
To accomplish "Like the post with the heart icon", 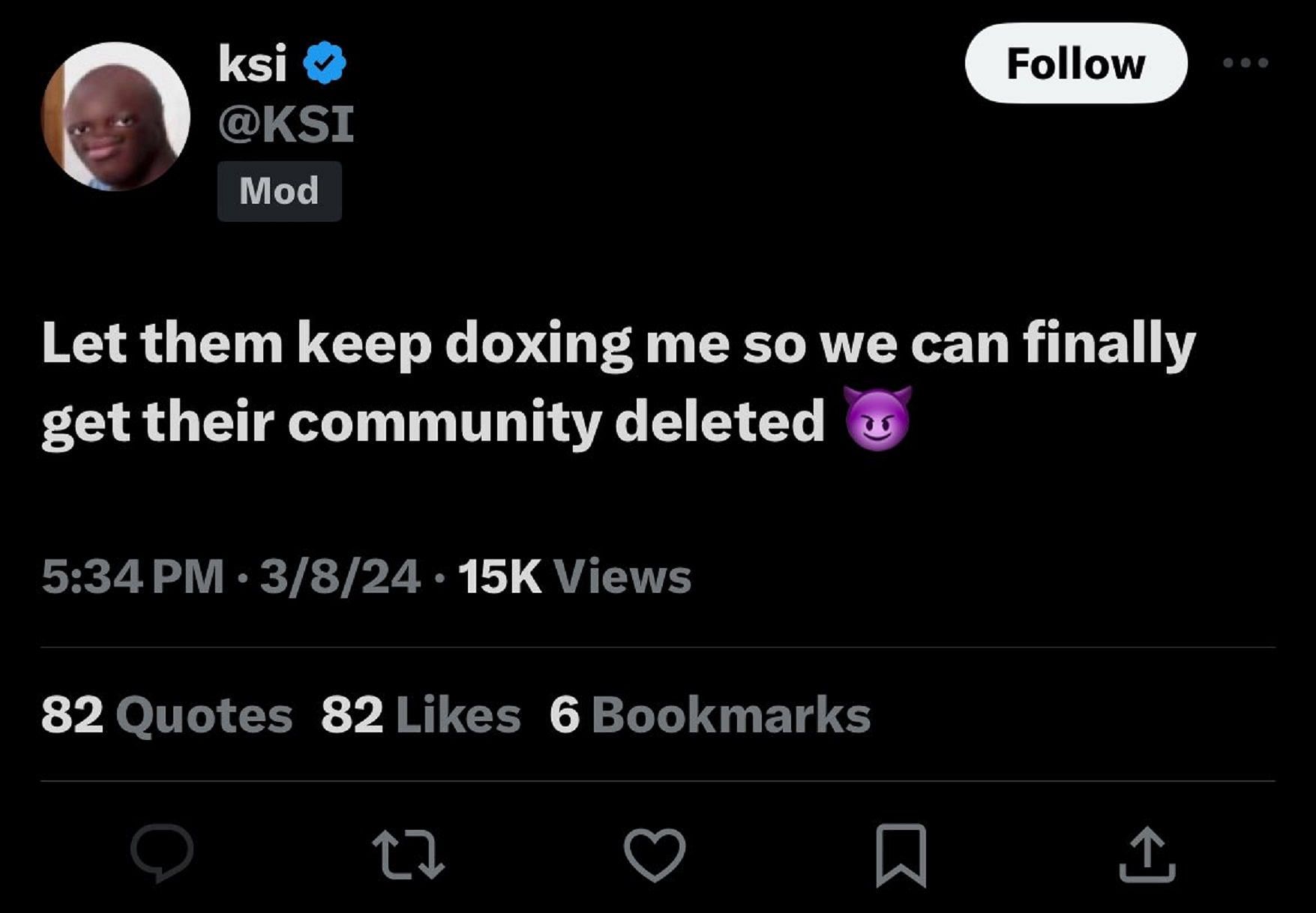I will click(655, 855).
